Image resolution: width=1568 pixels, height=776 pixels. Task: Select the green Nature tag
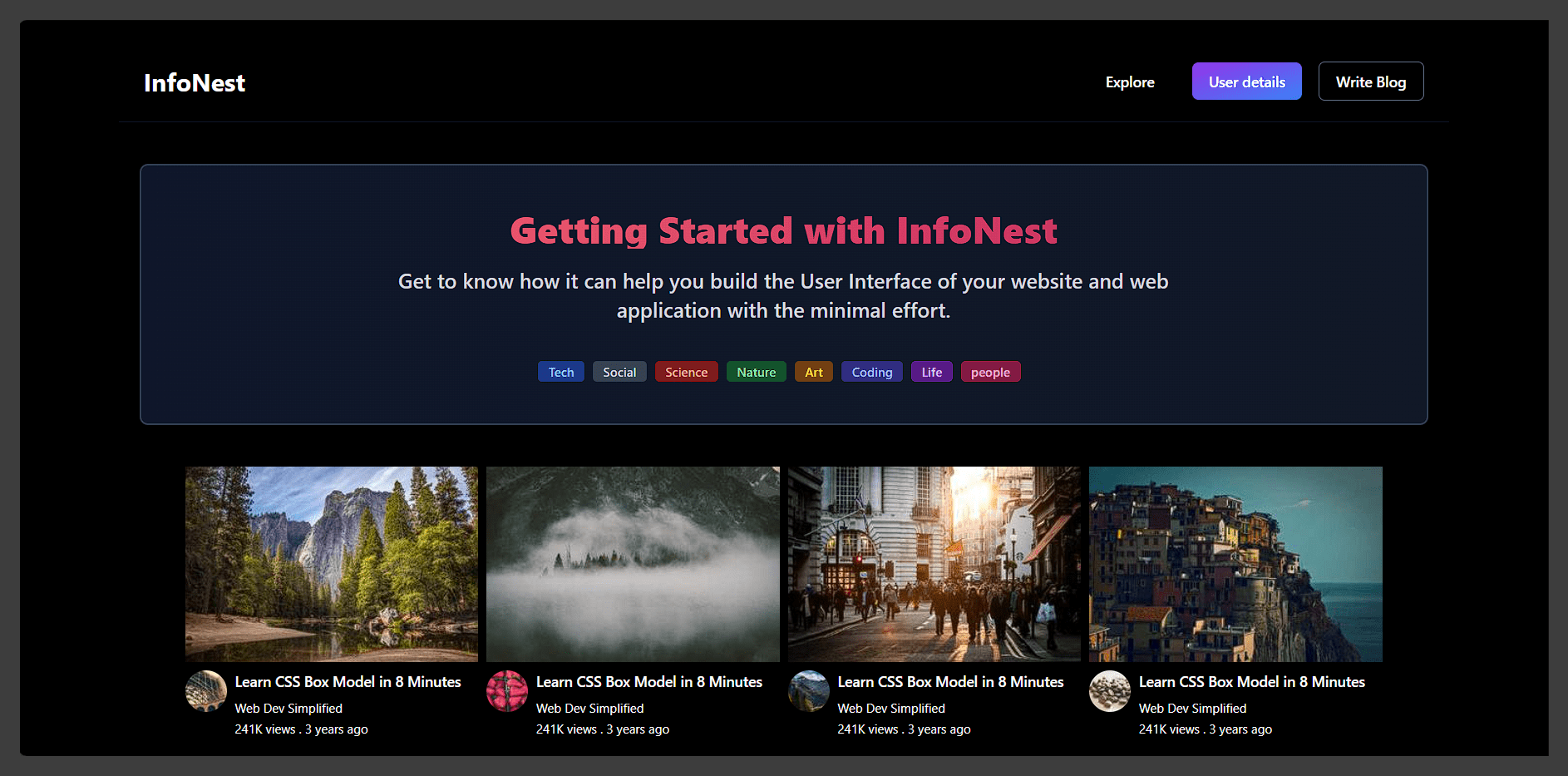[756, 372]
